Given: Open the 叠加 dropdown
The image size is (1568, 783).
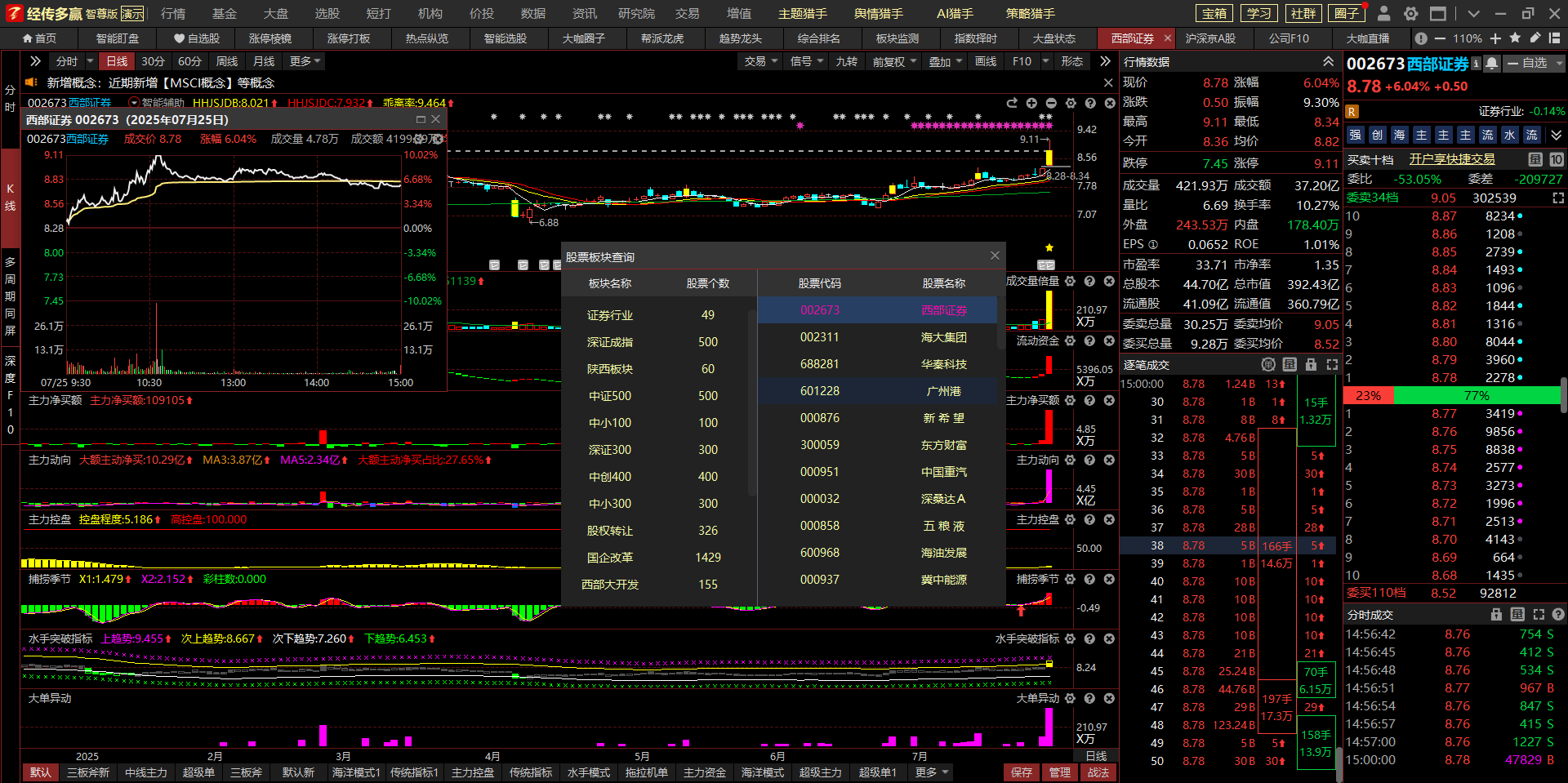Looking at the screenshot, I should pyautogui.click(x=946, y=61).
